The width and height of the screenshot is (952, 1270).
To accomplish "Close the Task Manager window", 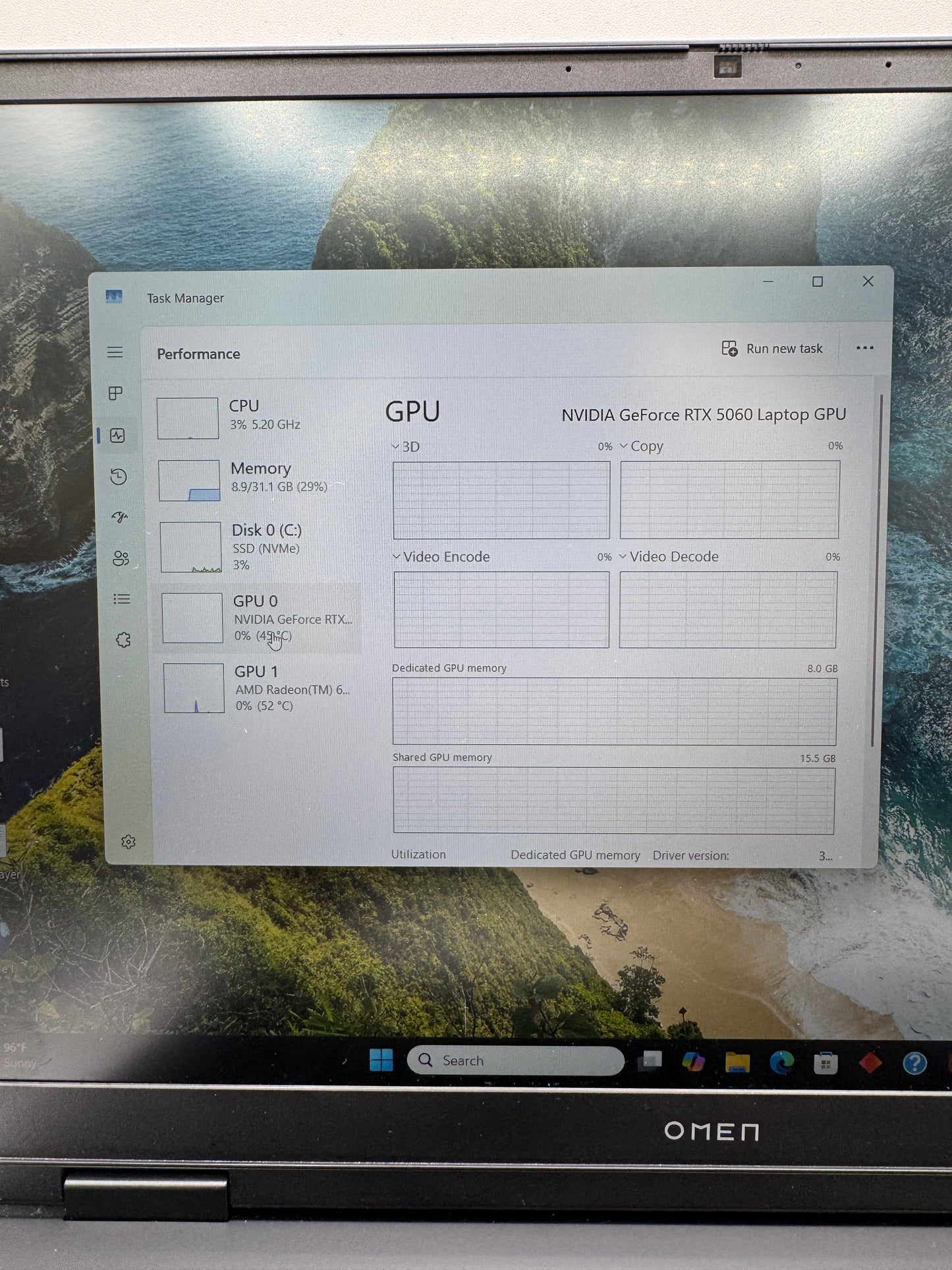I will pos(868,281).
